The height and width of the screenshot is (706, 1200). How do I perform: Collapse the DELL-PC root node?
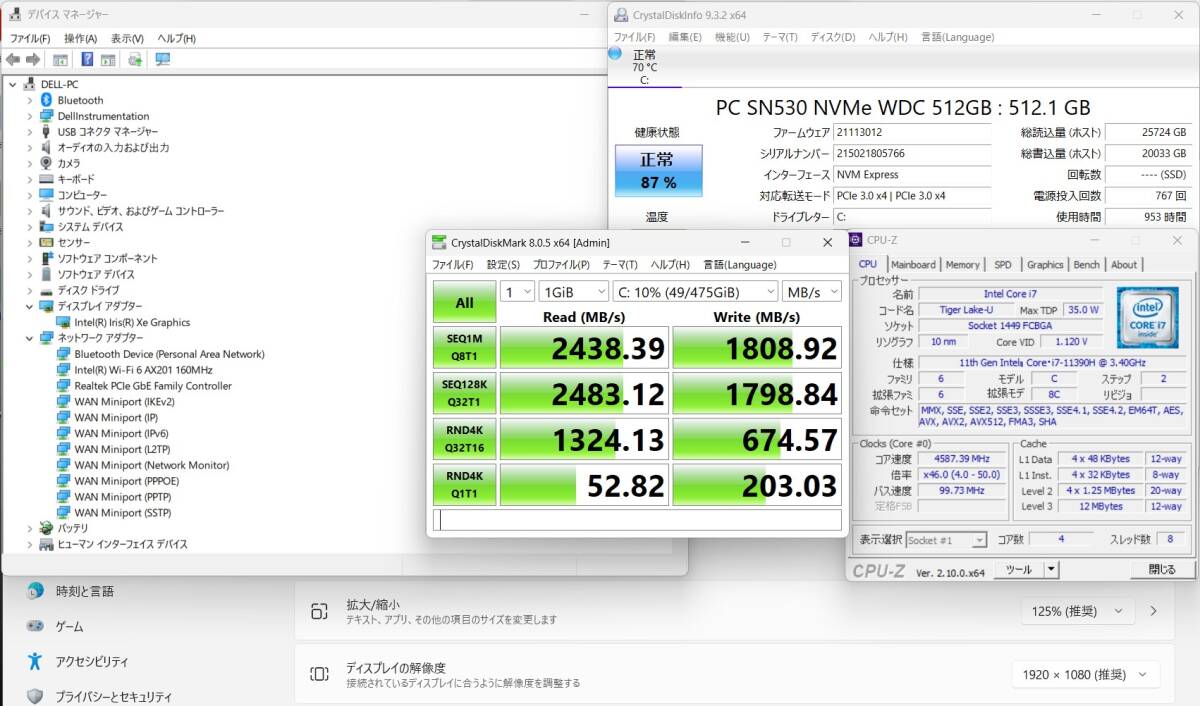pos(13,85)
